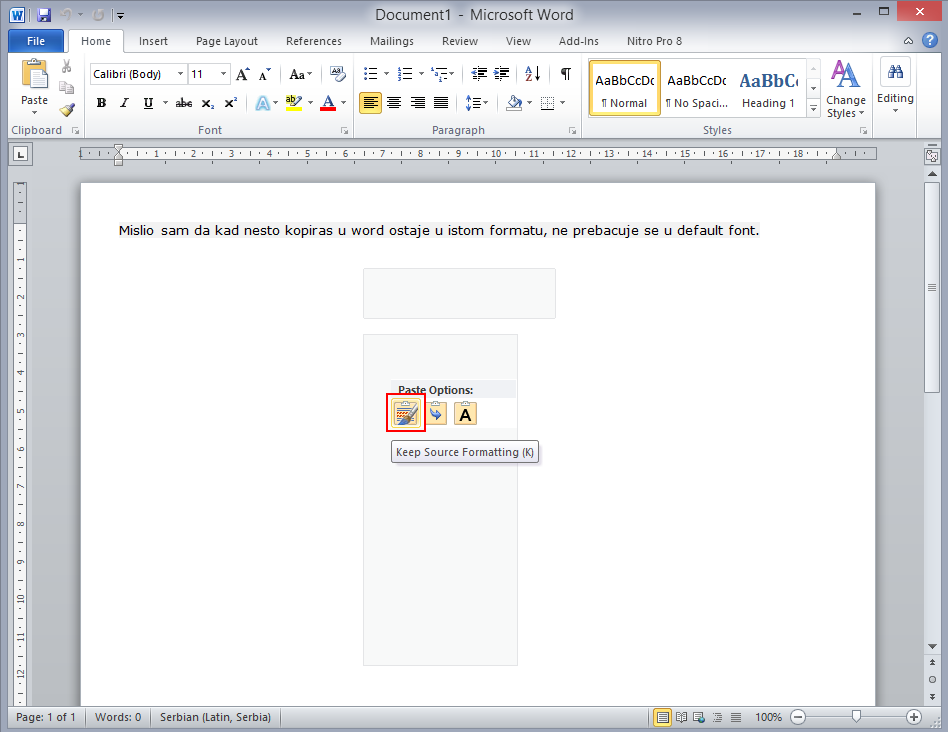Expand the Multilevel List dropdown
Screen dimensions: 948x732
[x=452, y=74]
